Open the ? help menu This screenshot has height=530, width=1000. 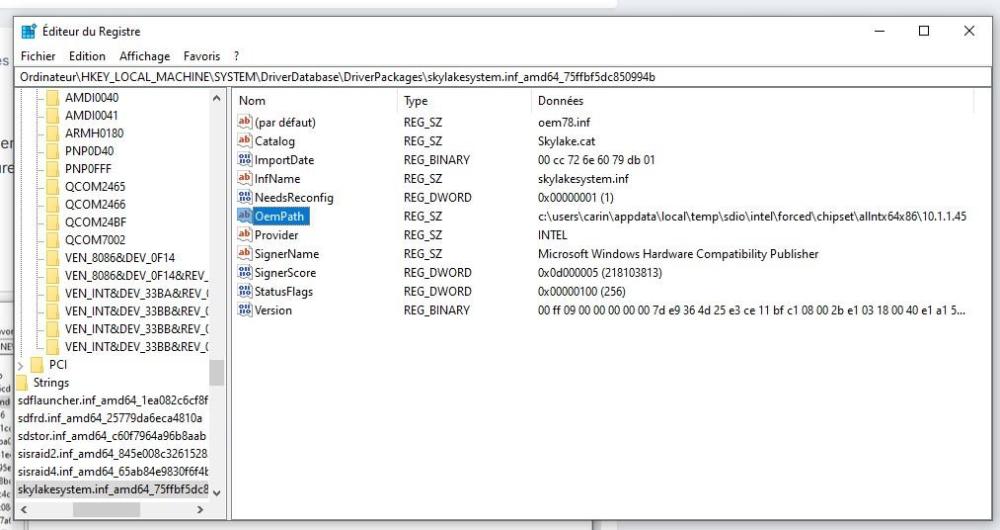(236, 56)
